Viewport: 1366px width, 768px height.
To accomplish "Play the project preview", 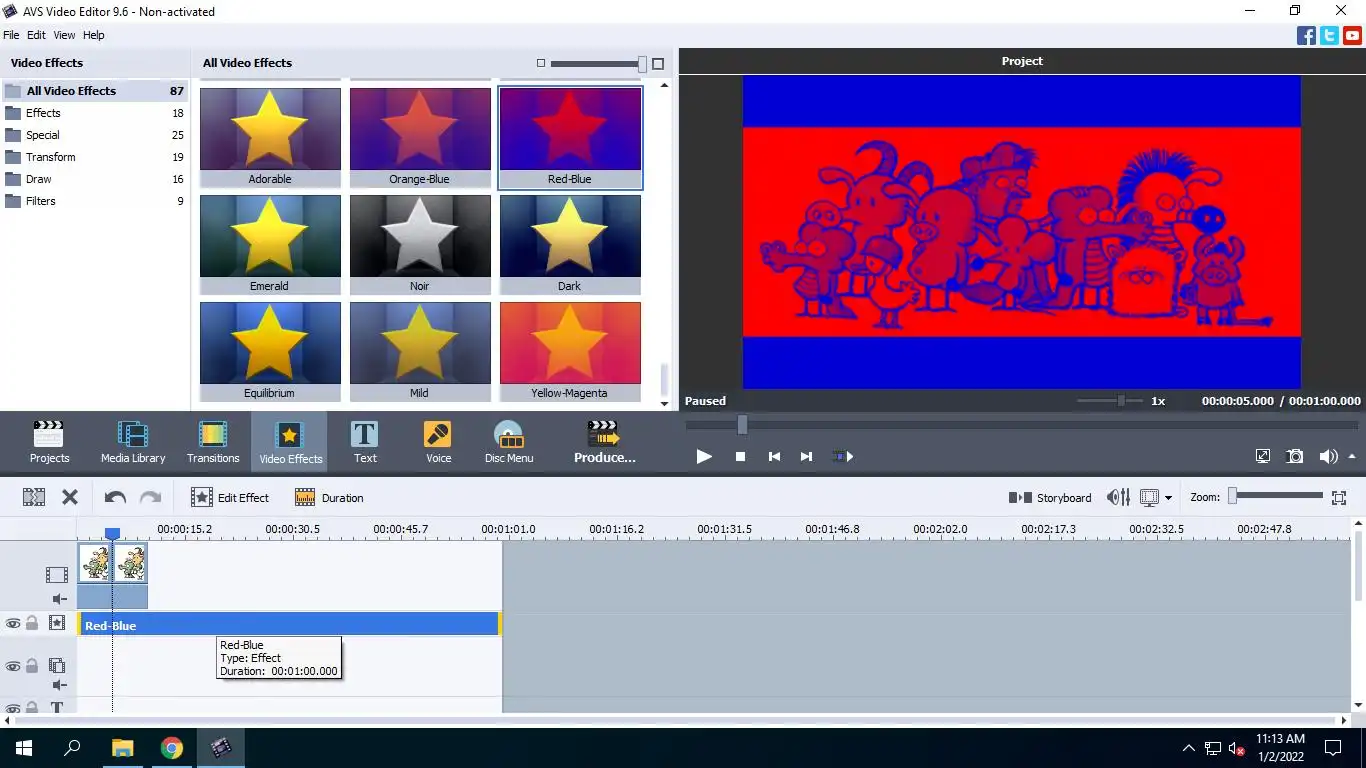I will 704,456.
